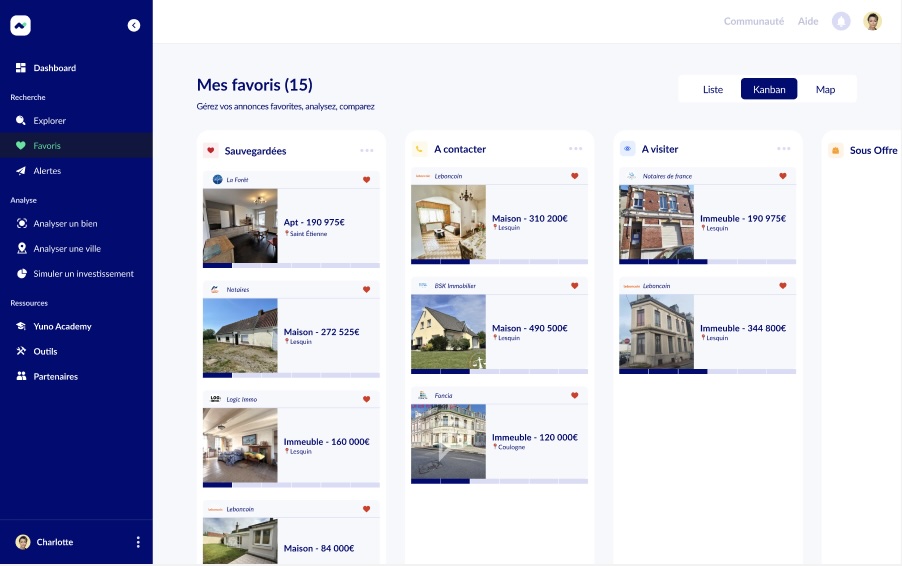Viewport: 902px width, 566px height.
Task: Click the Analyser un bien icon
Action: pos(22,223)
